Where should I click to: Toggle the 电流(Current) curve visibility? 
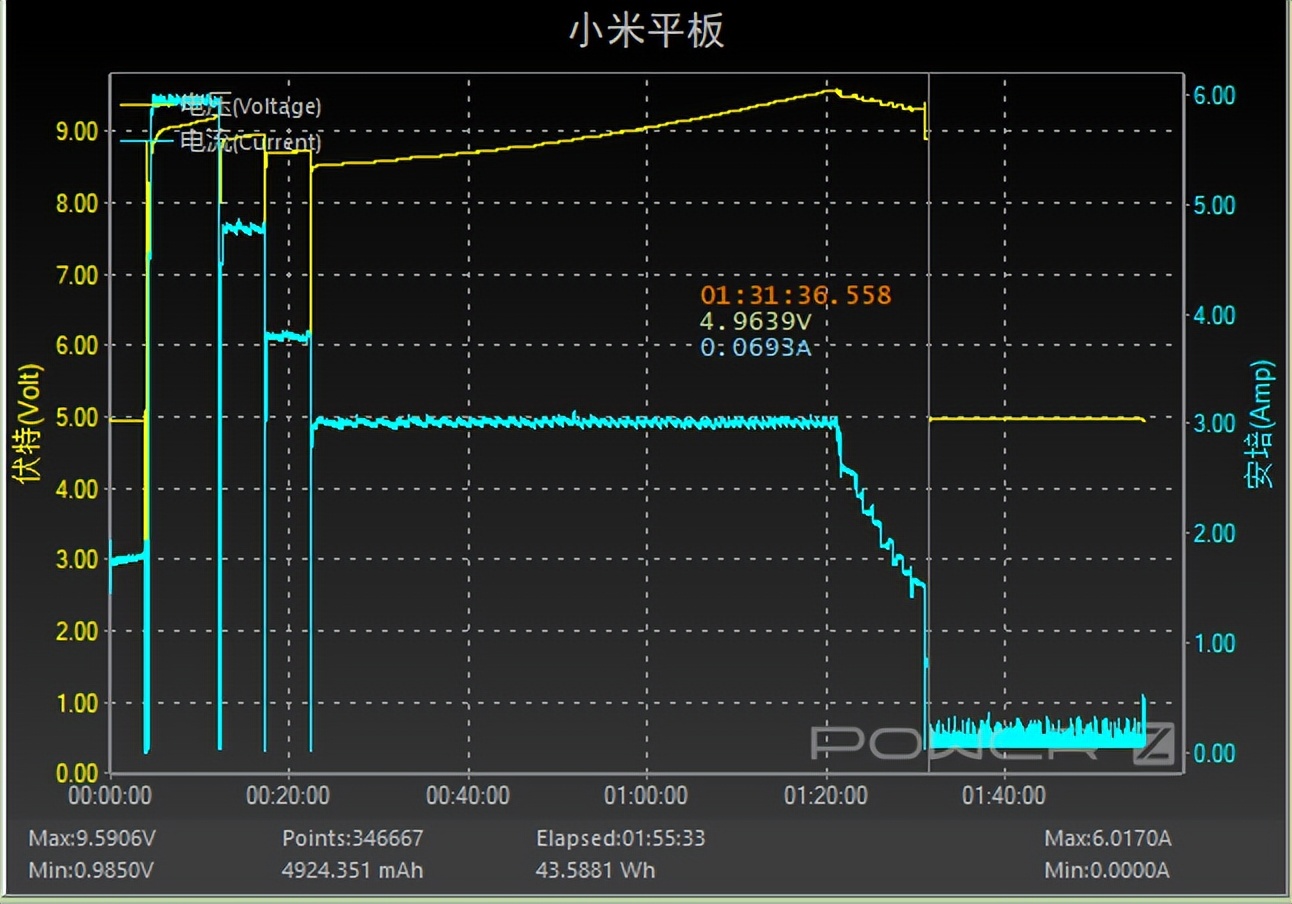[x=248, y=143]
